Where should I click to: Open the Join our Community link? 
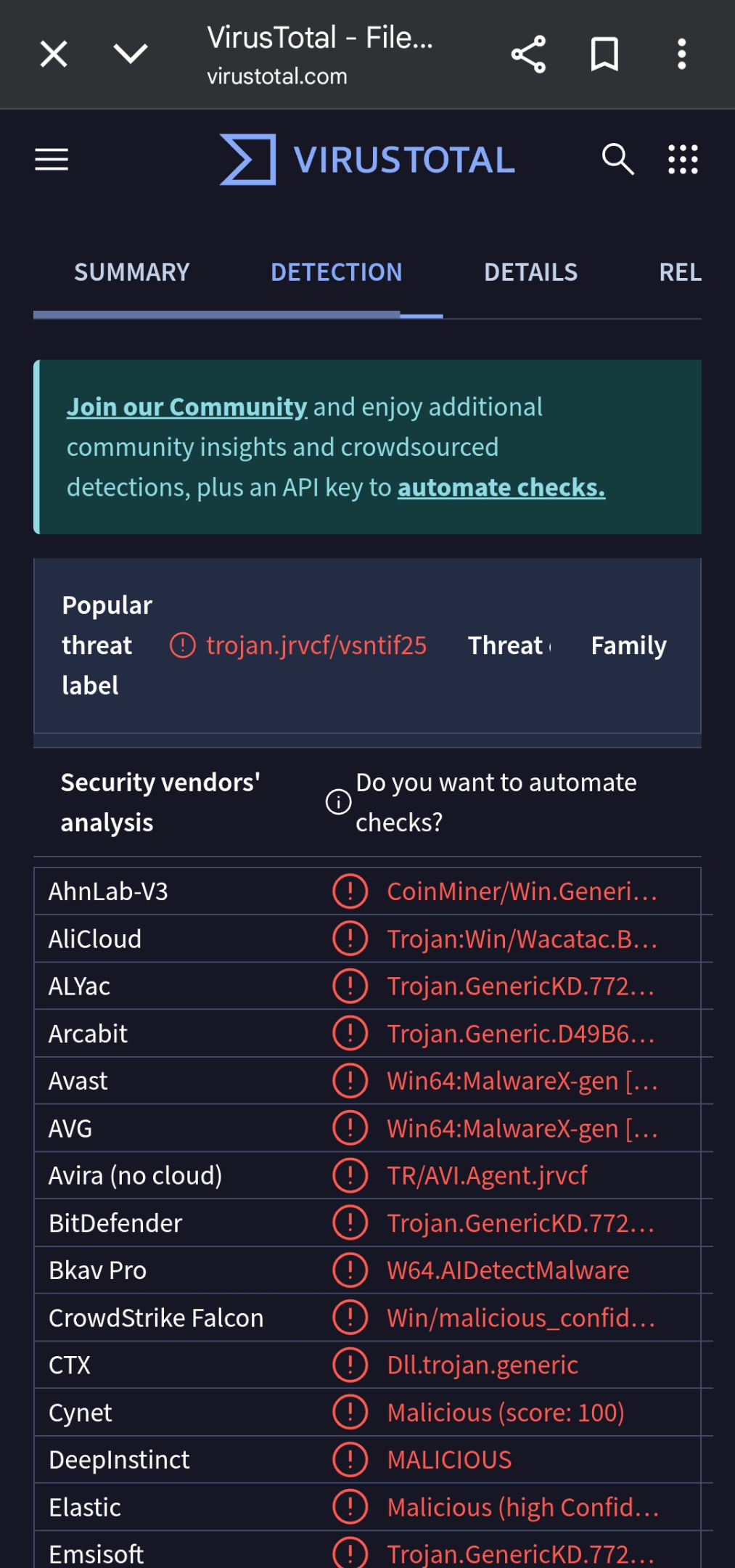pos(187,407)
